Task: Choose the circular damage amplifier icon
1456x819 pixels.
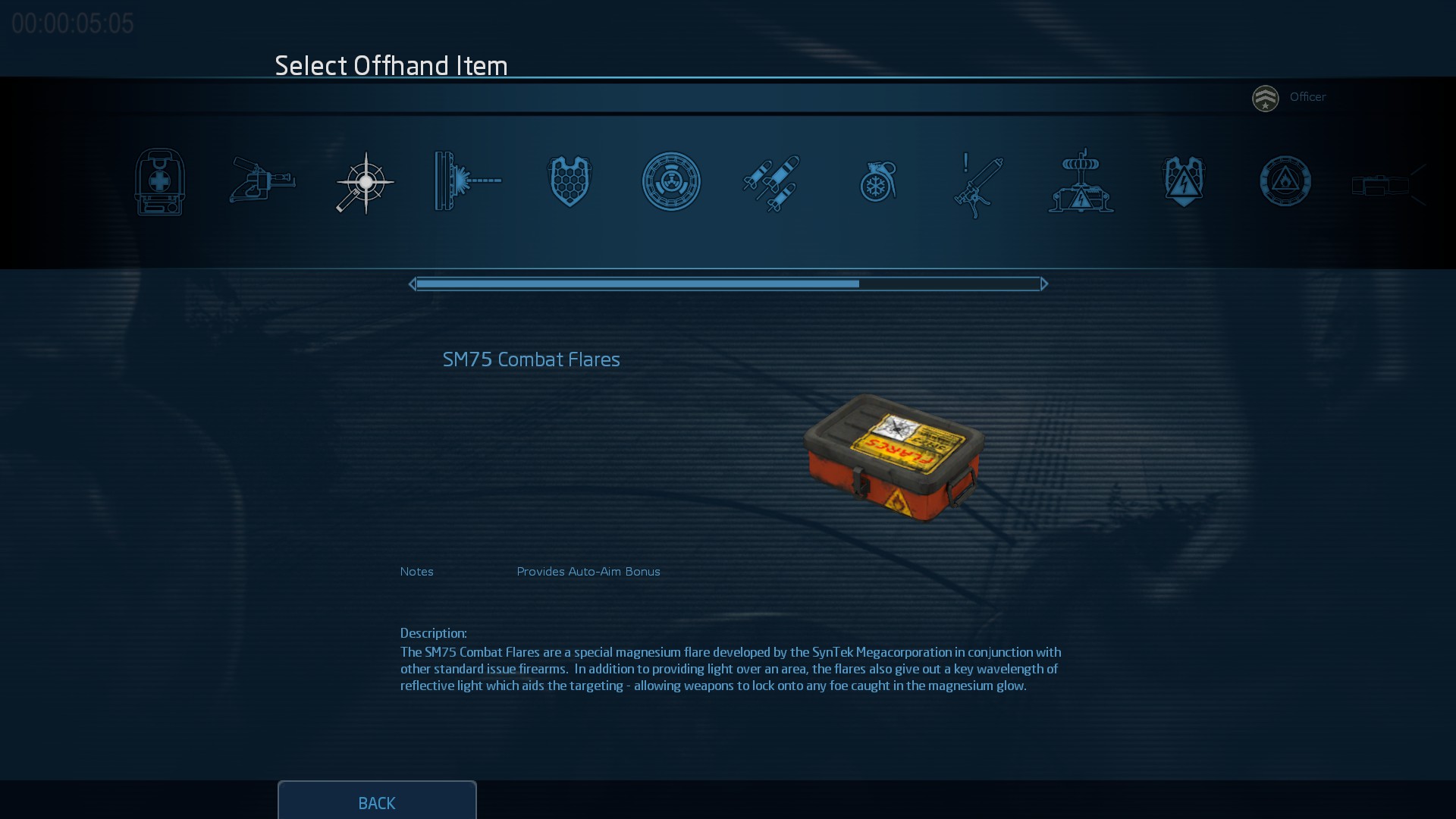Action: pyautogui.click(x=671, y=181)
